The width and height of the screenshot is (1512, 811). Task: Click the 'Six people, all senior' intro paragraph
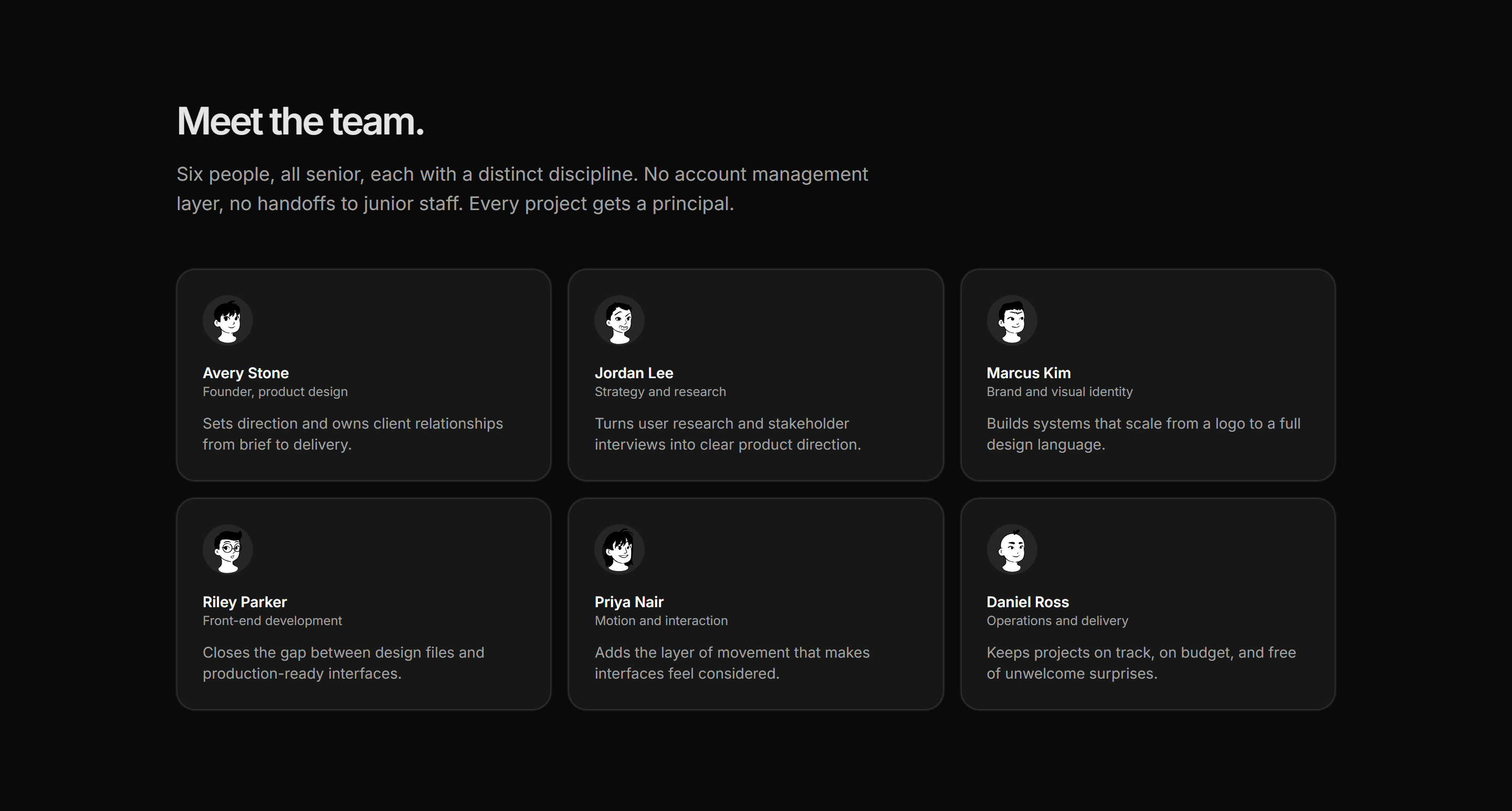(522, 189)
